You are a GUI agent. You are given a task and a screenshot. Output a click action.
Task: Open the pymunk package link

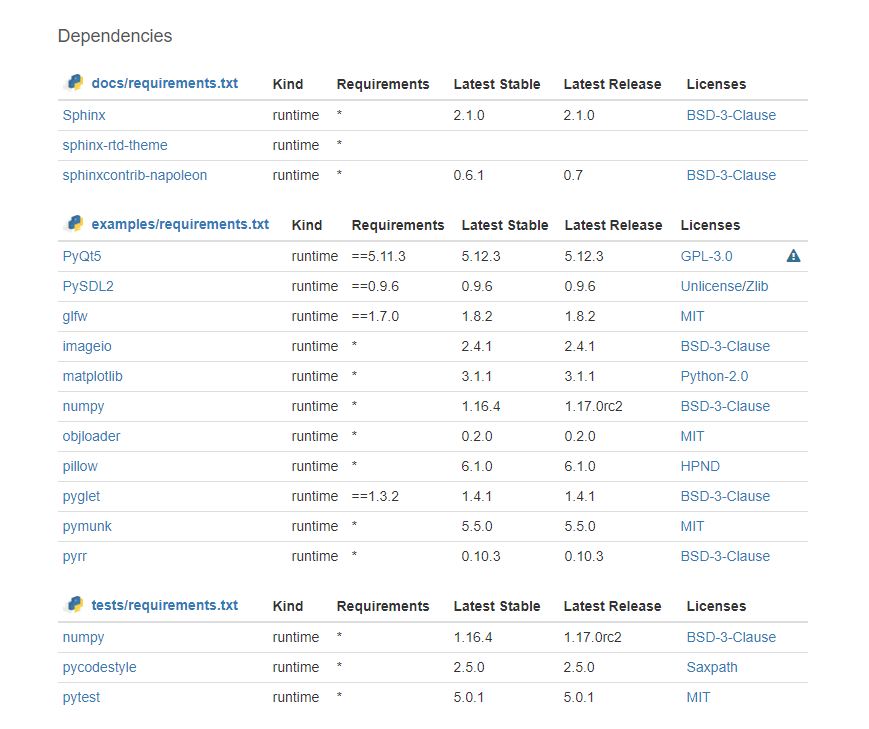[x=87, y=526]
